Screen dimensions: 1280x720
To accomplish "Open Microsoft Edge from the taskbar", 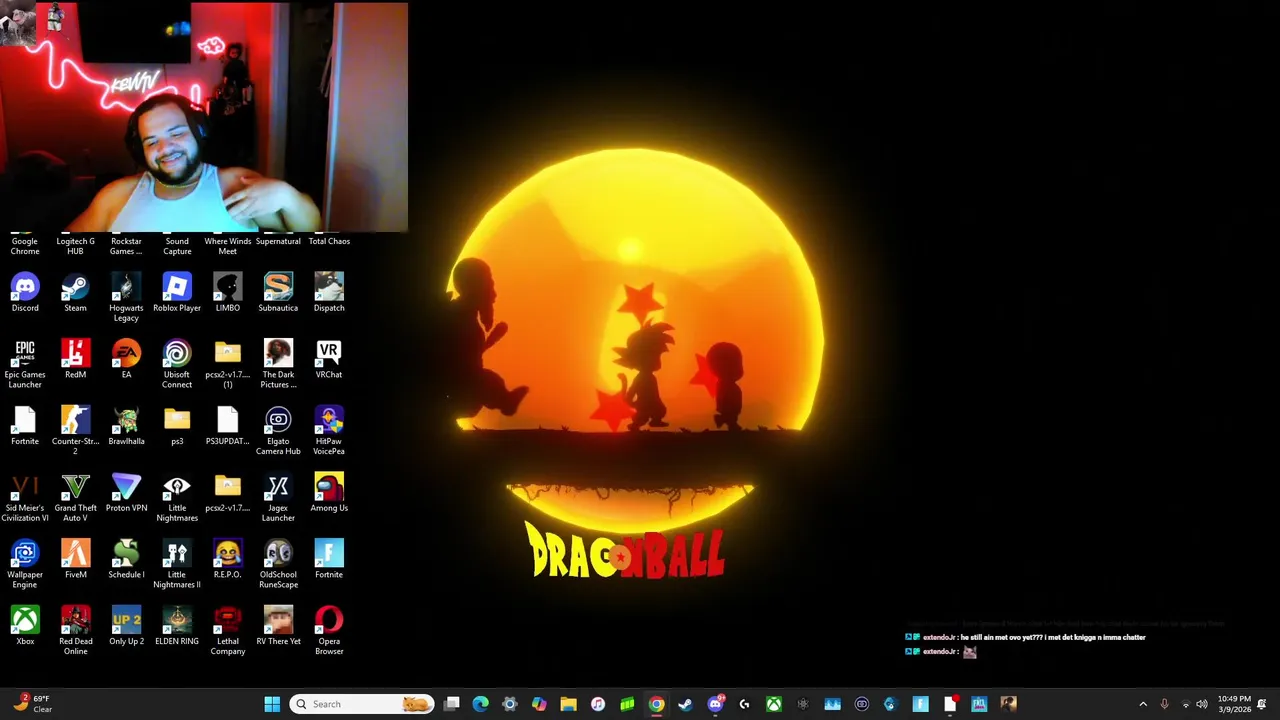I will (x=481, y=704).
